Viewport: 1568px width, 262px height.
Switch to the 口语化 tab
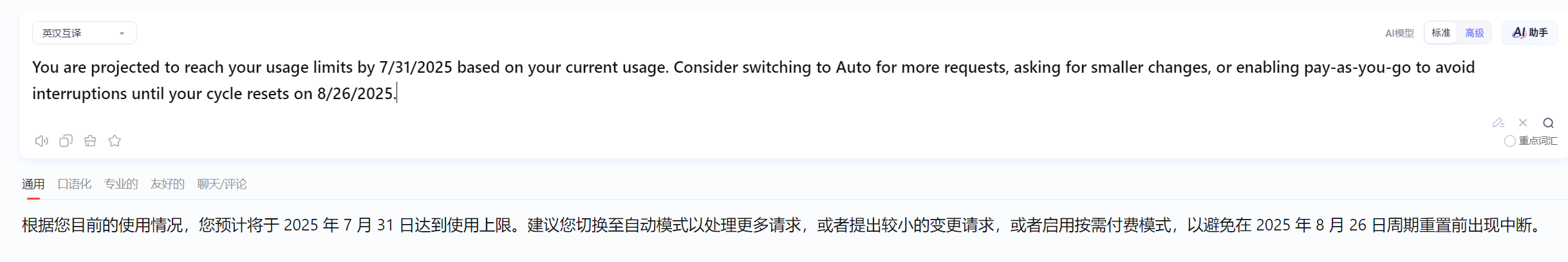(75, 184)
